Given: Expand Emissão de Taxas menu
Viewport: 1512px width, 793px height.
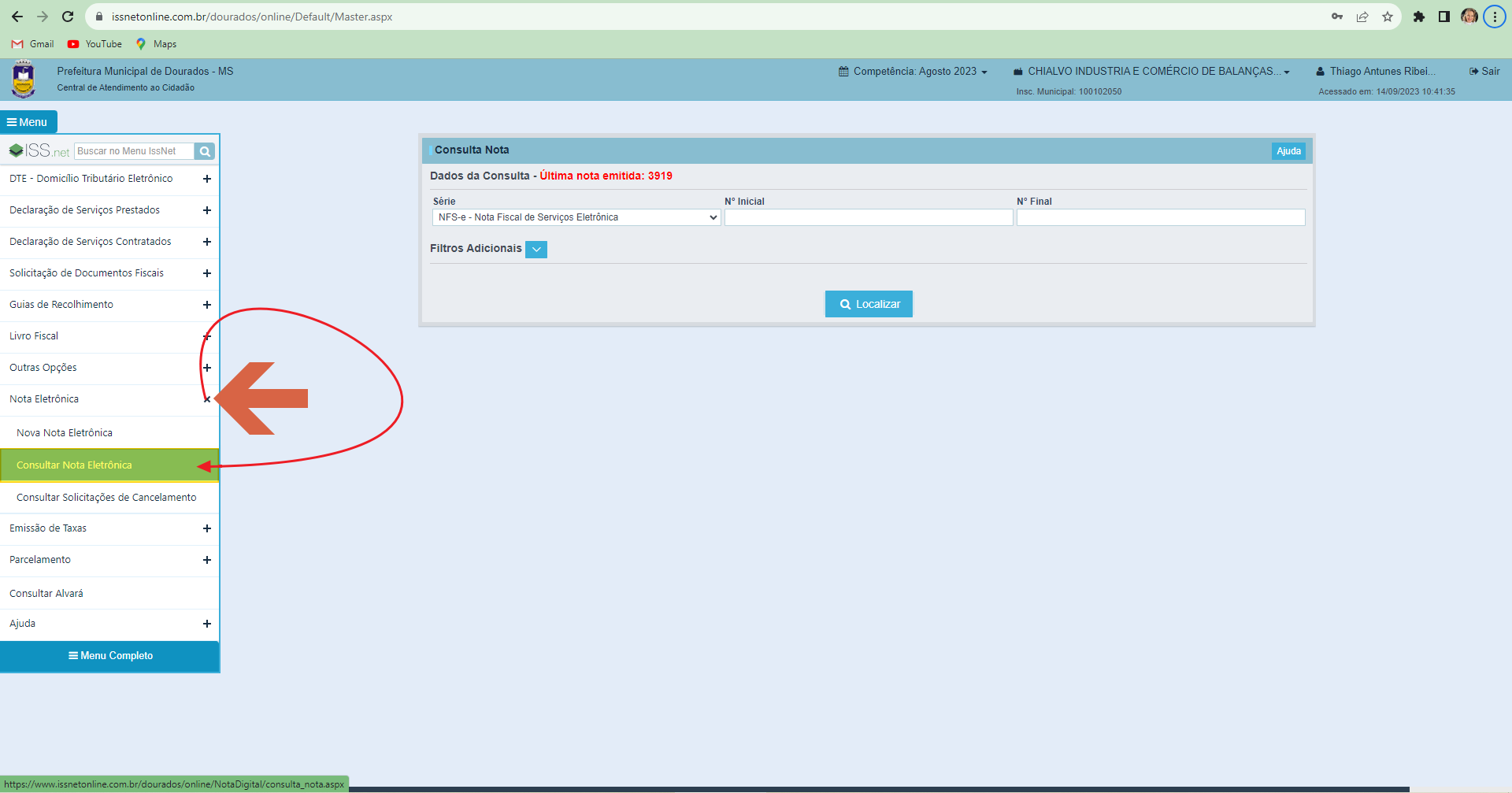Looking at the screenshot, I should [x=109, y=528].
